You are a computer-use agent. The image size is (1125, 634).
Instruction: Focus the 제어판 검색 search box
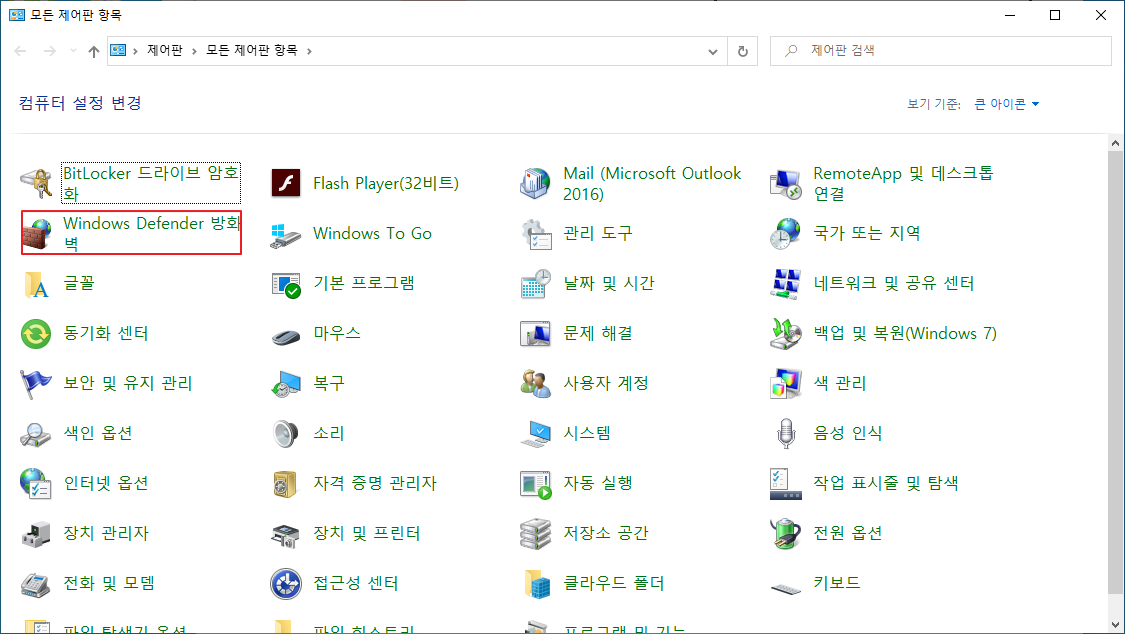click(x=941, y=51)
